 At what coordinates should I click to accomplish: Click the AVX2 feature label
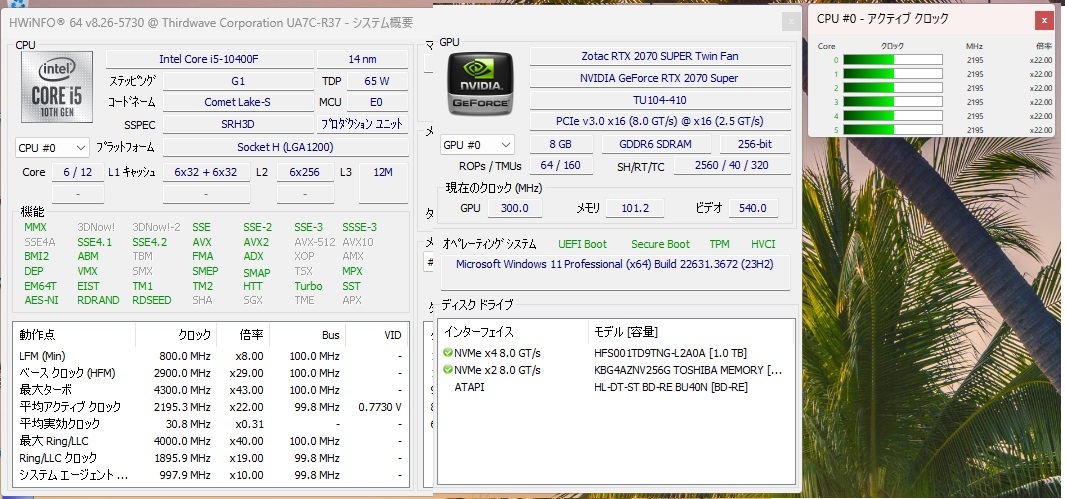(x=256, y=242)
